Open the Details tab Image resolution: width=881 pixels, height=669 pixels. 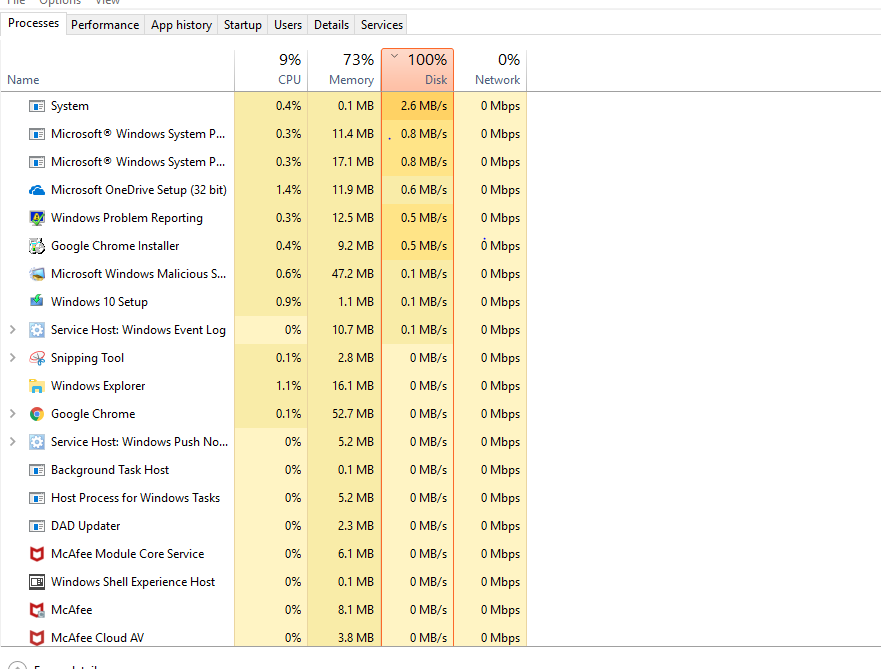[x=331, y=25]
